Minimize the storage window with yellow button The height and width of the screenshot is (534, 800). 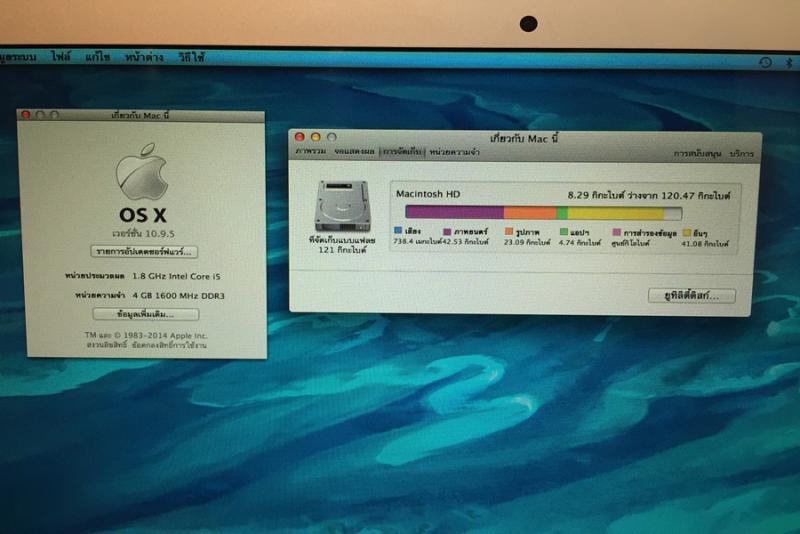[316, 137]
